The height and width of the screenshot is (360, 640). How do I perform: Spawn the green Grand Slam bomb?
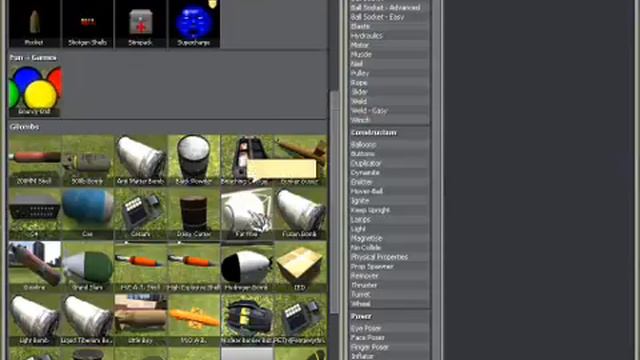click(x=88, y=267)
